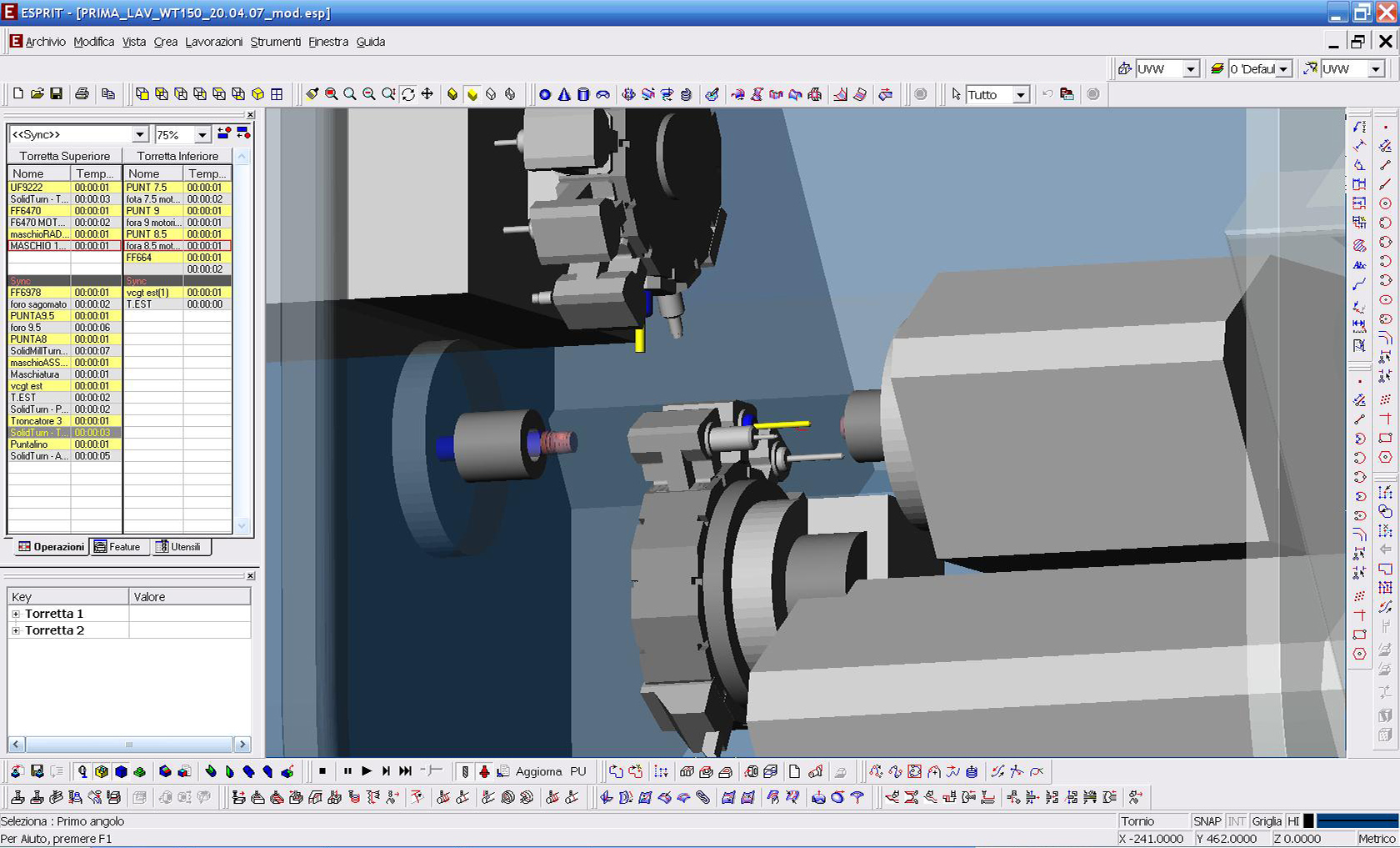
Task: Open the Lavorazioni menu
Action: 213,42
